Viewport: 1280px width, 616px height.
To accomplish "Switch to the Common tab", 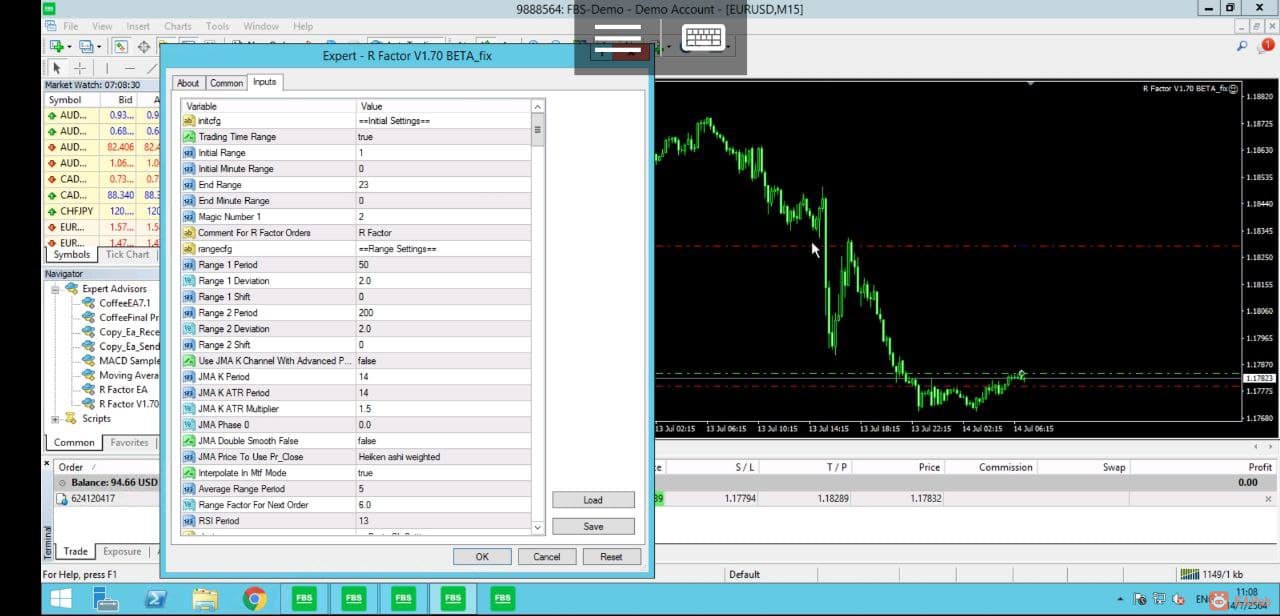I will pyautogui.click(x=227, y=83).
